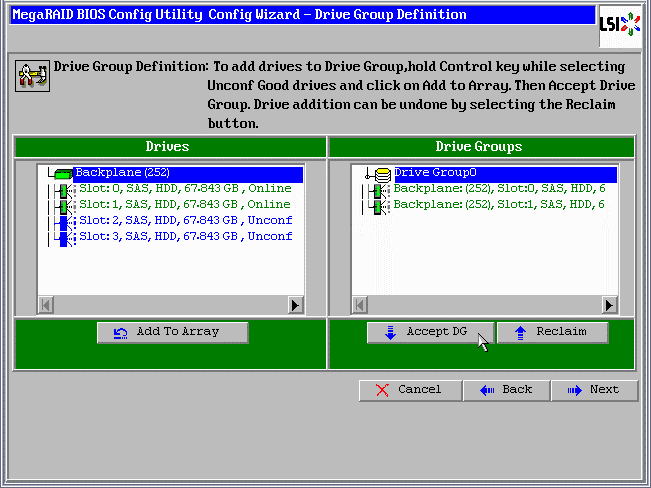Click the Drive Group0 disk stack icon
The image size is (651, 488).
[x=382, y=174]
